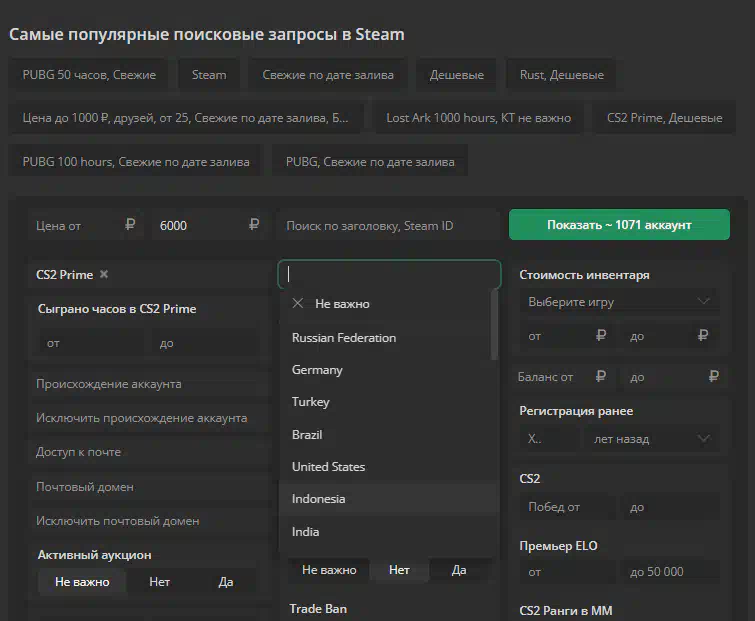
Task: Focus the до 50 000 ELO field
Action: [671, 572]
